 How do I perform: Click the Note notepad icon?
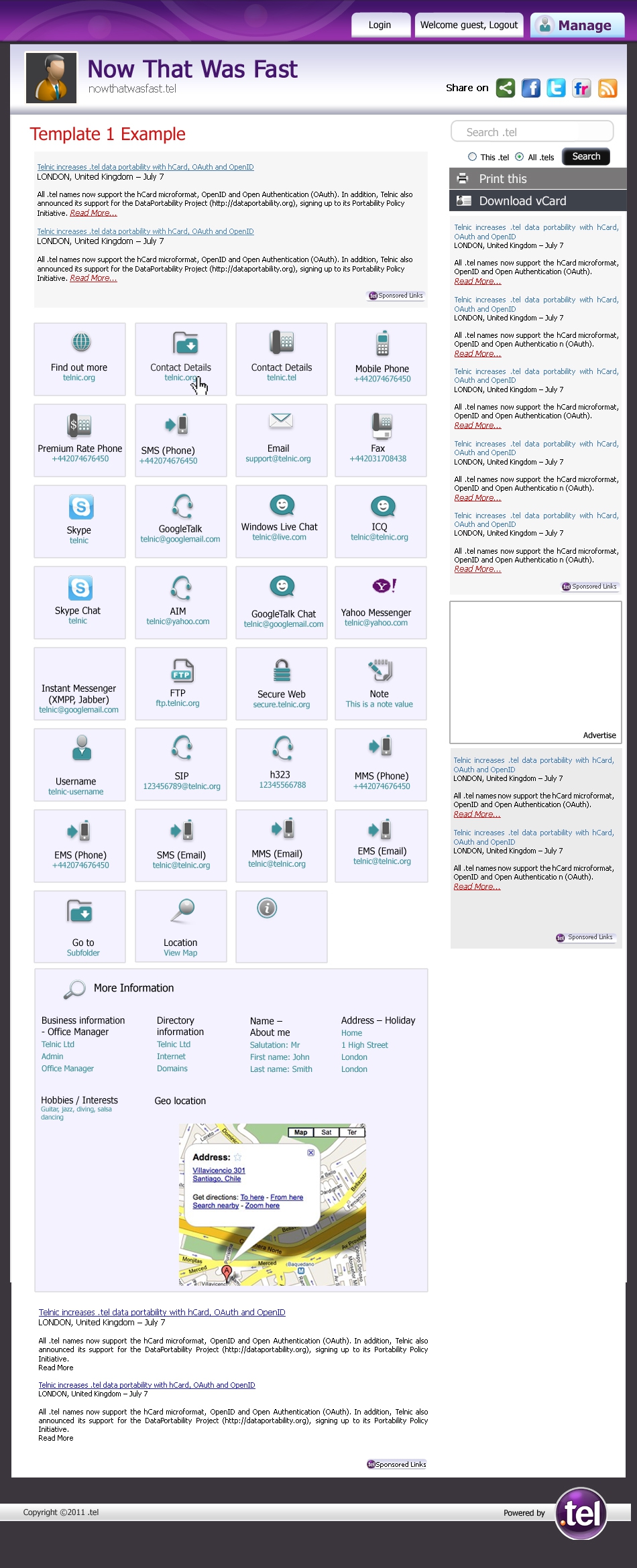pyautogui.click(x=380, y=669)
